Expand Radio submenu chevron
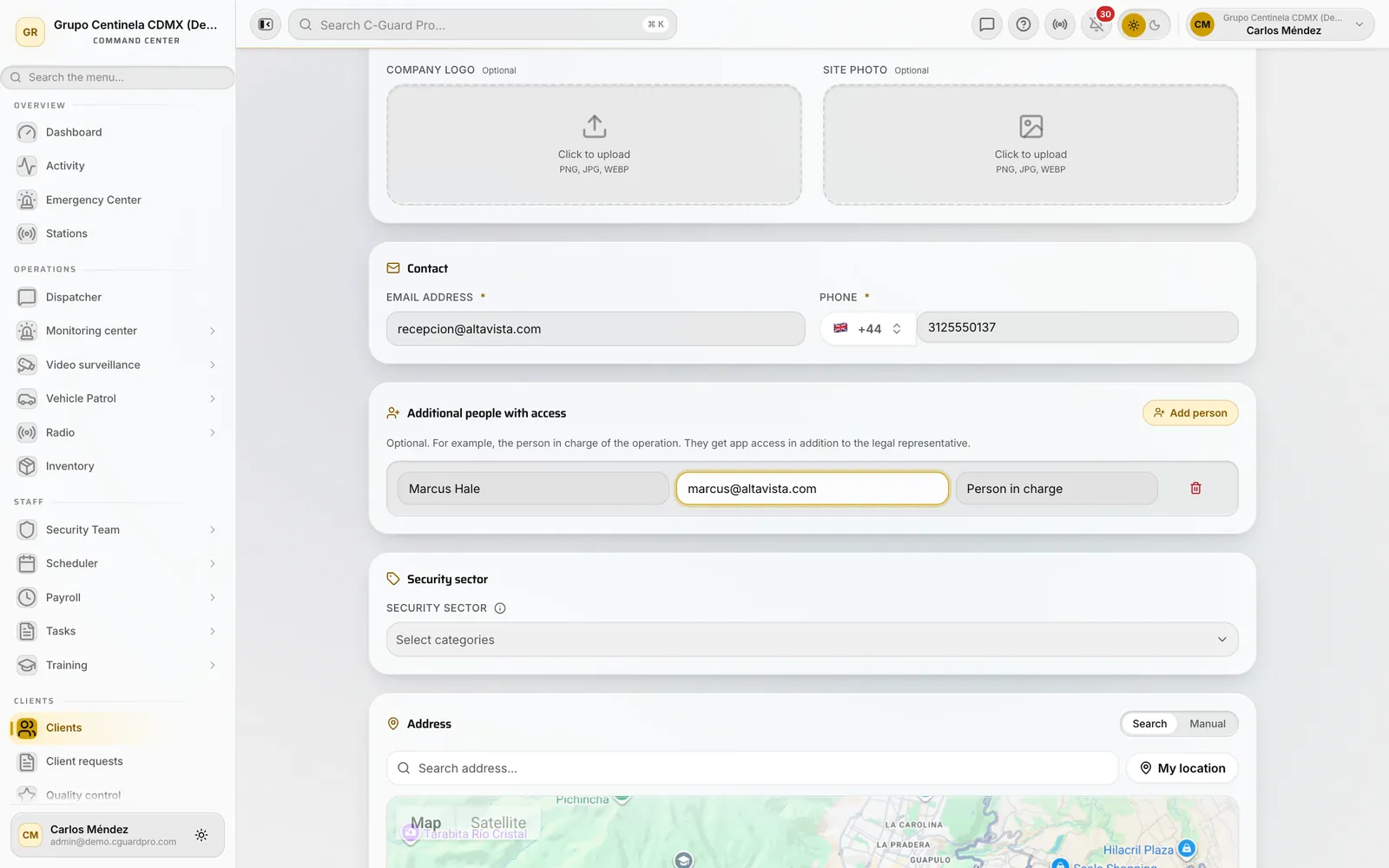The width and height of the screenshot is (1389, 868). (212, 432)
